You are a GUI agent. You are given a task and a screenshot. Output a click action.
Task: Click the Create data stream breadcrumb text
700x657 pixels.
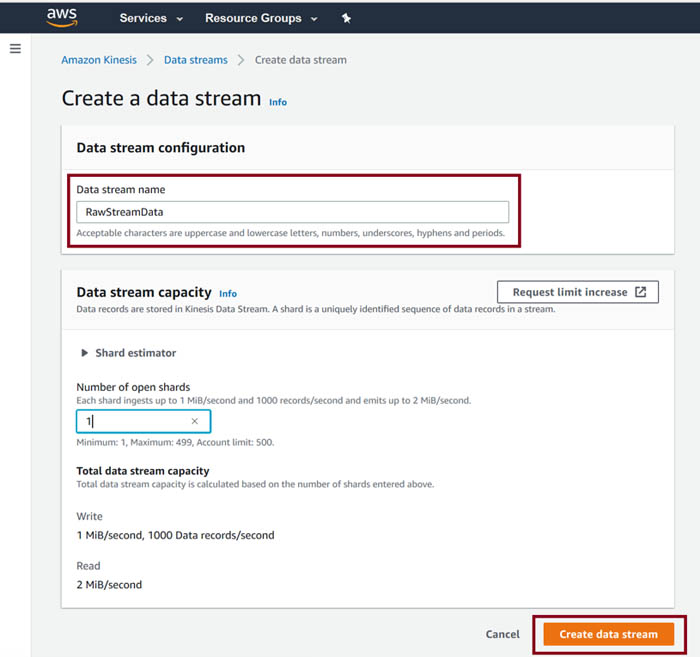click(300, 60)
